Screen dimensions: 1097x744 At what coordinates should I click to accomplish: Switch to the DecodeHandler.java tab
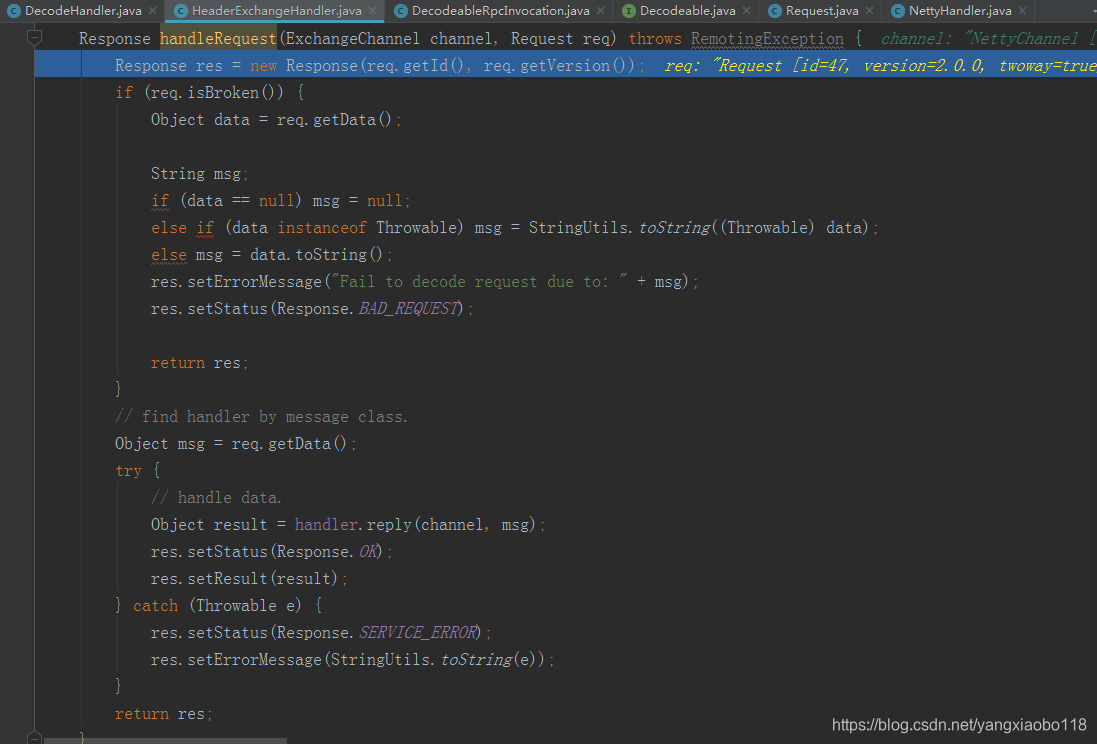(x=83, y=10)
